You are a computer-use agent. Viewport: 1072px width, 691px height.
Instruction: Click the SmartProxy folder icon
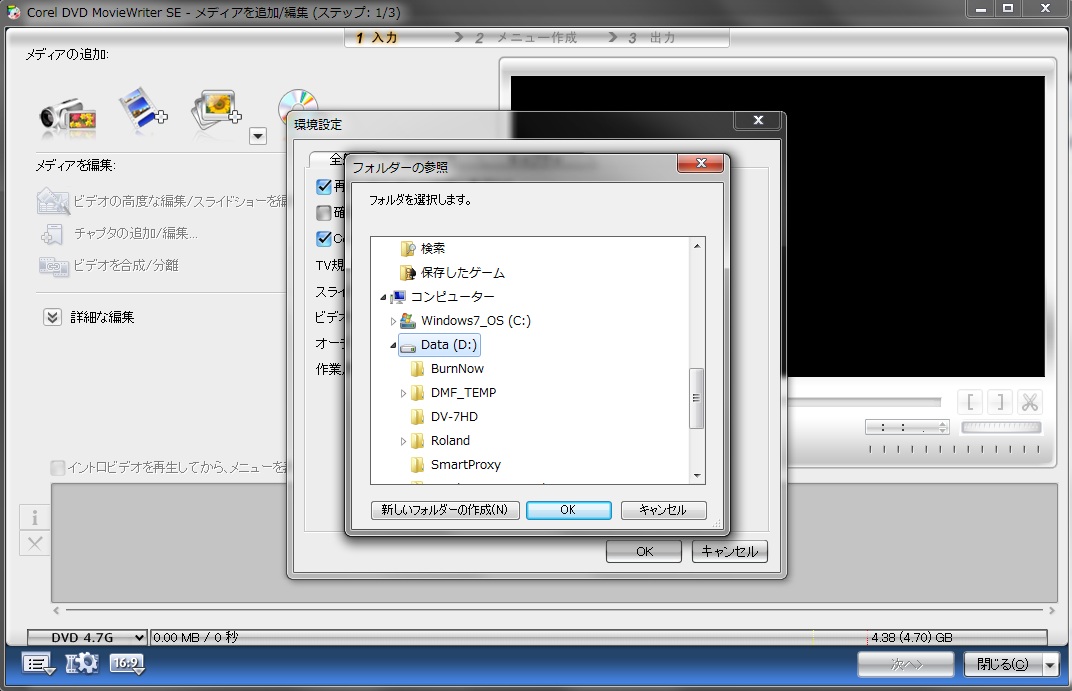pyautogui.click(x=418, y=465)
